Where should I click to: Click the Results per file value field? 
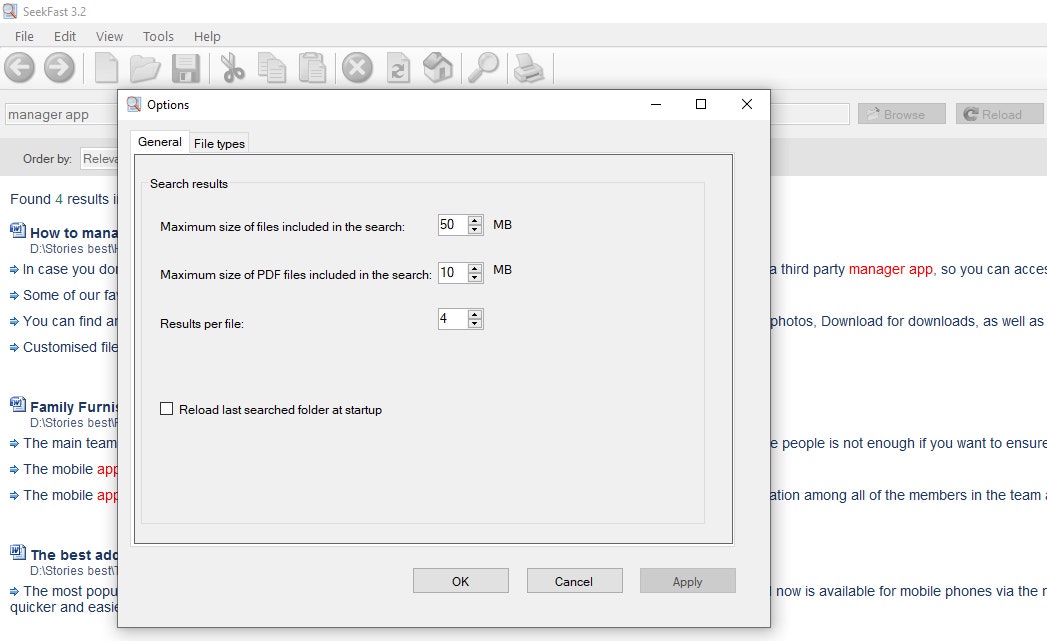(453, 319)
